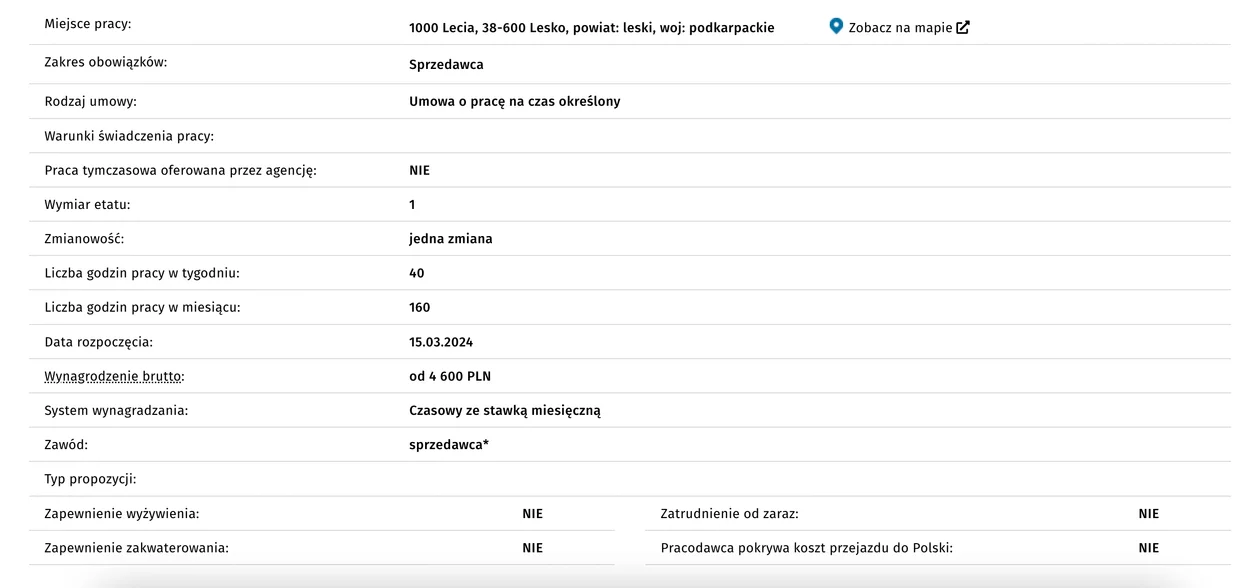Viewport: 1260px width, 588px height.
Task: Click the Miejsce pracy label
Action: [88, 23]
